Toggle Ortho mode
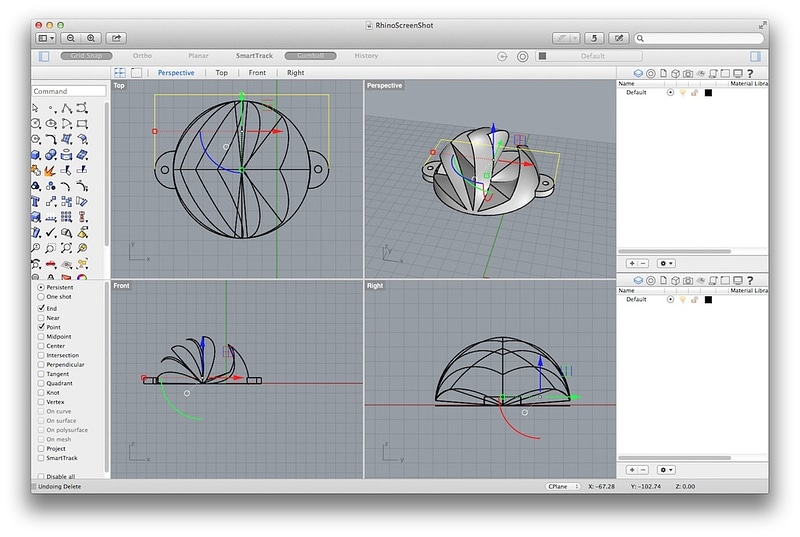The image size is (800, 537). tap(142, 56)
